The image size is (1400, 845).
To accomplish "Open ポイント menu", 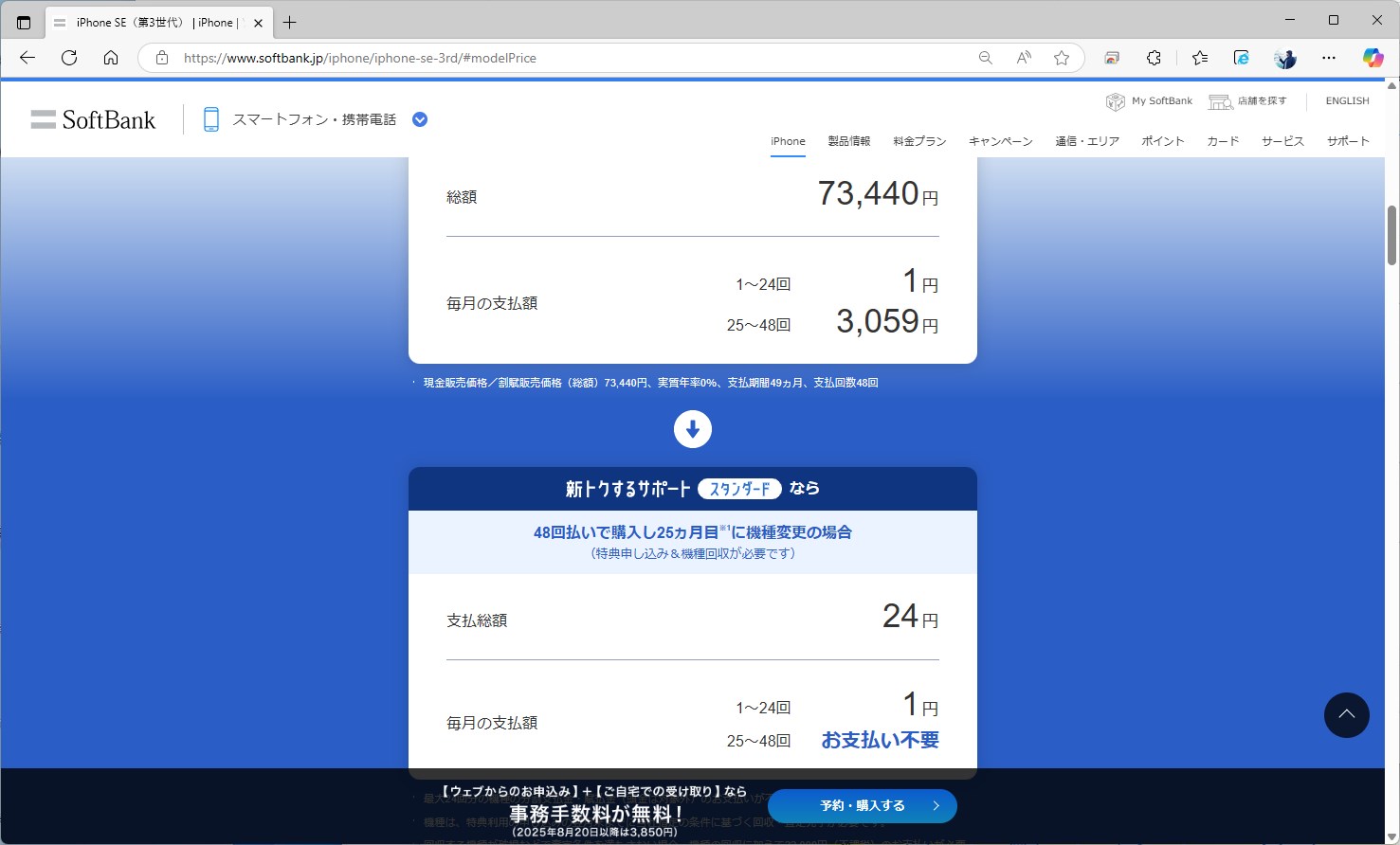I will coord(1163,141).
